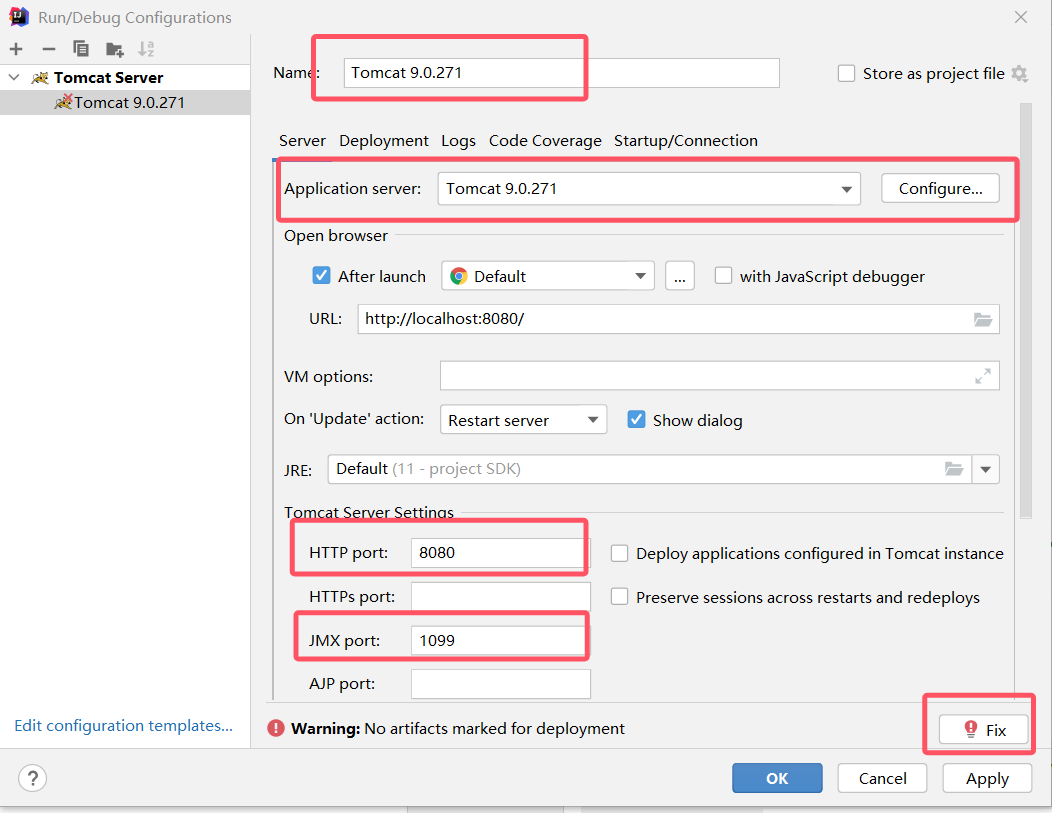Switch to the Code Coverage tab
The image size is (1052, 813).
545,141
